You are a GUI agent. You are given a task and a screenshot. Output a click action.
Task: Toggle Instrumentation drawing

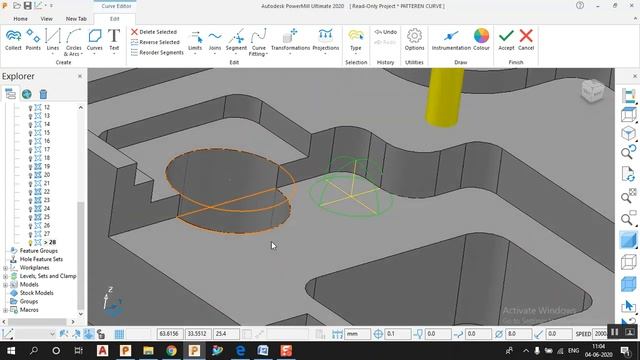point(451,40)
